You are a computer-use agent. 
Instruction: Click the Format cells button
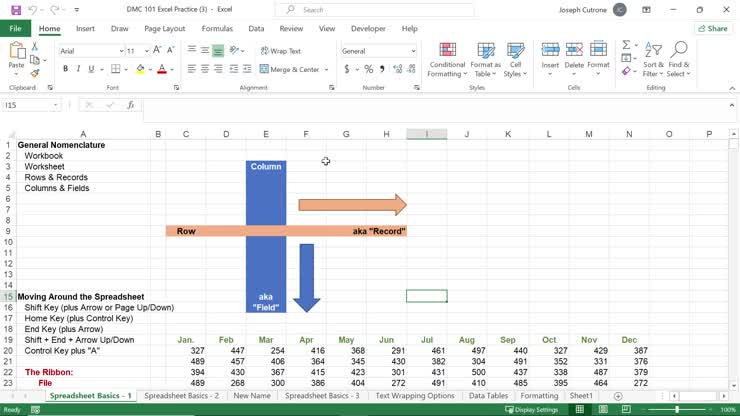coord(598,59)
